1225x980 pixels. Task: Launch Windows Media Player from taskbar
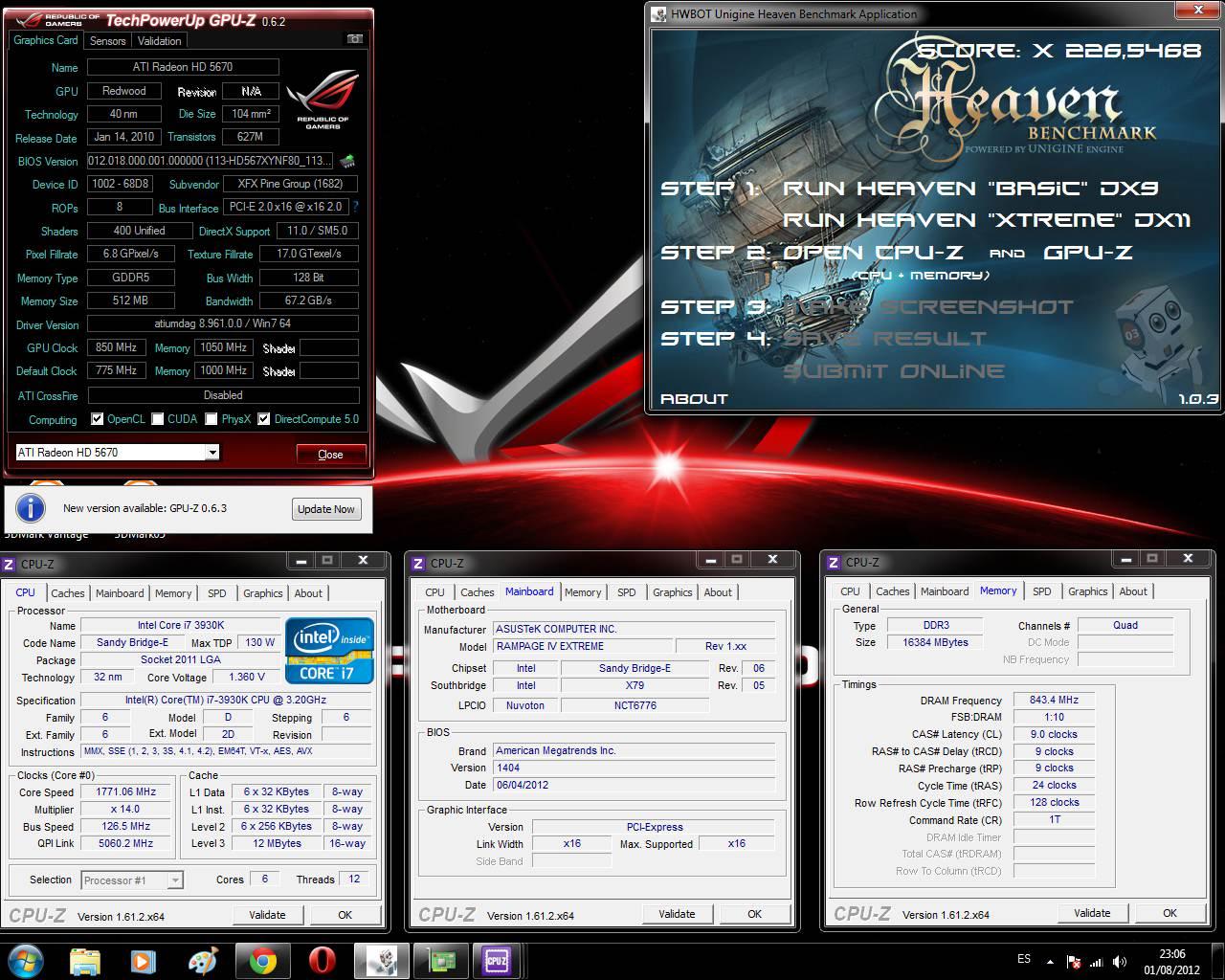coord(144,960)
